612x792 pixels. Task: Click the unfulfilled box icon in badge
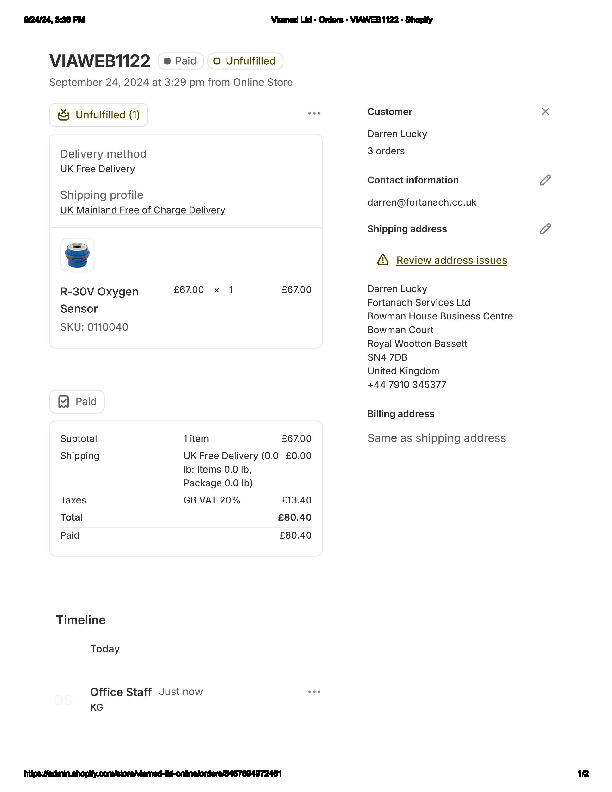coord(64,115)
